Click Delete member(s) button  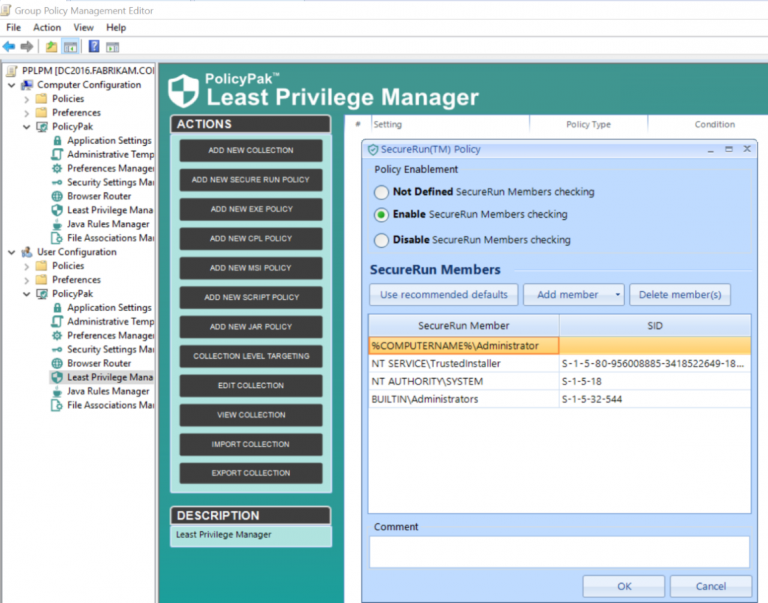(680, 295)
